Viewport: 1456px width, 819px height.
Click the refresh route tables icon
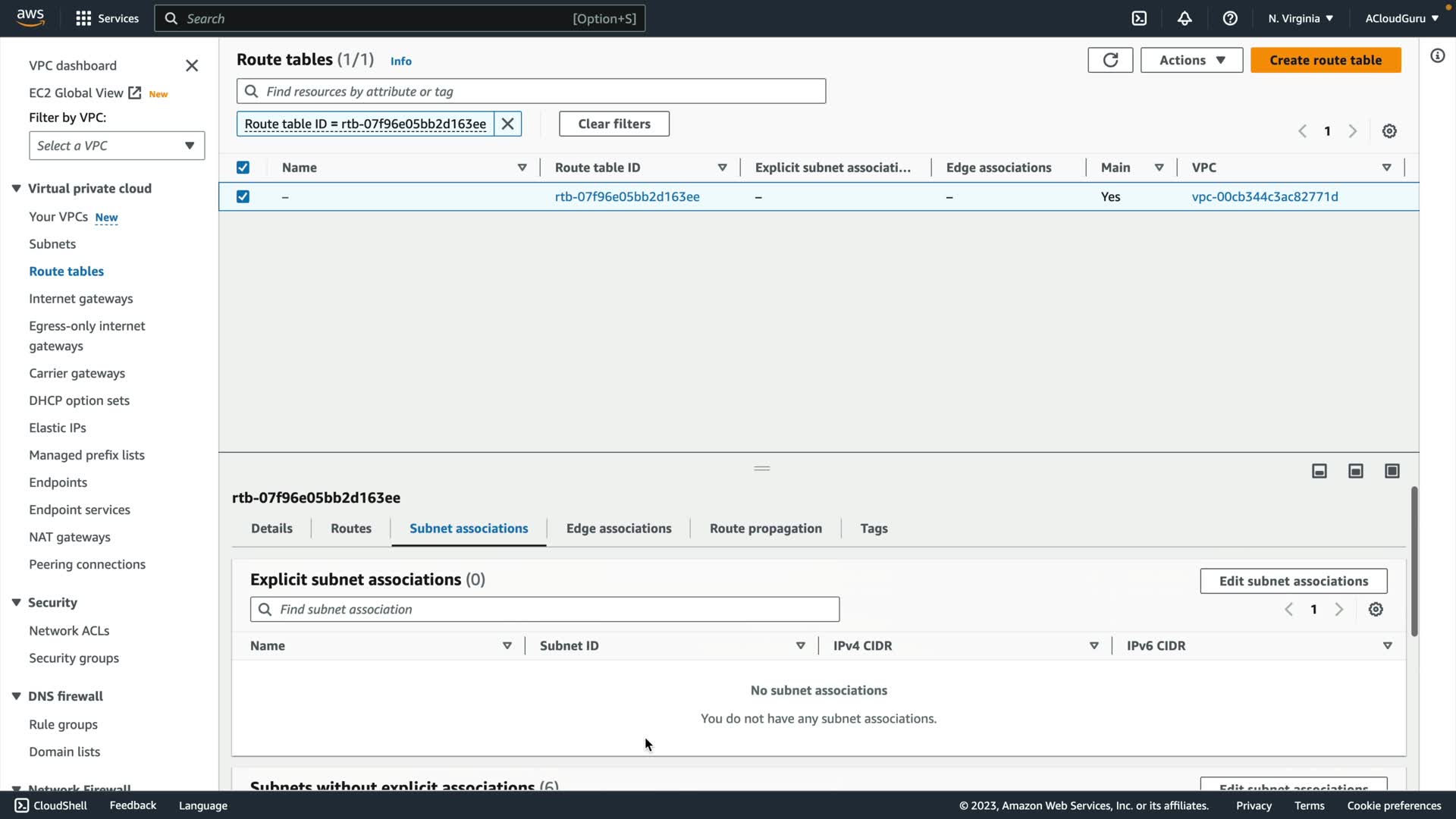1110,60
